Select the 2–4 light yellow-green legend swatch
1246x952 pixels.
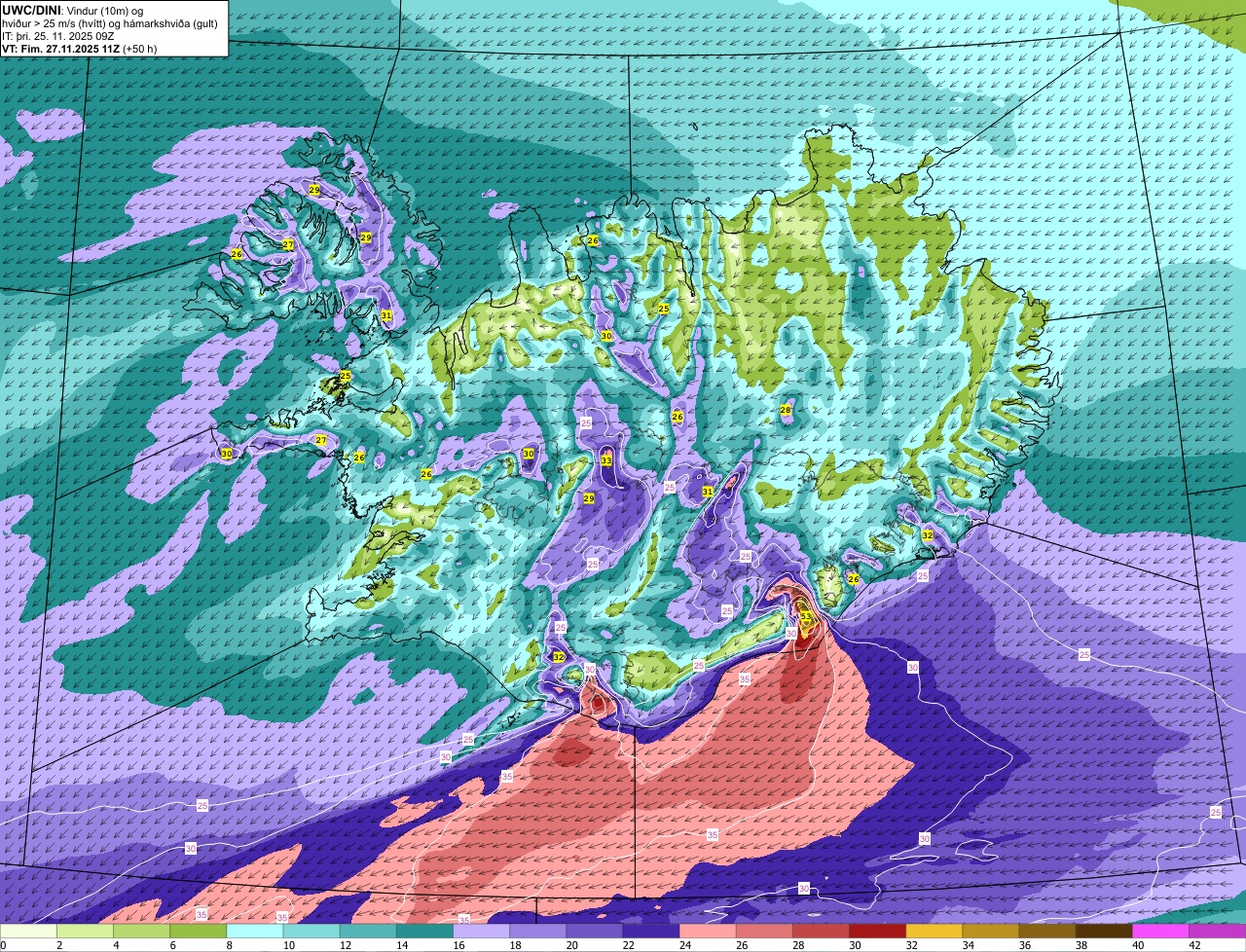(85, 932)
